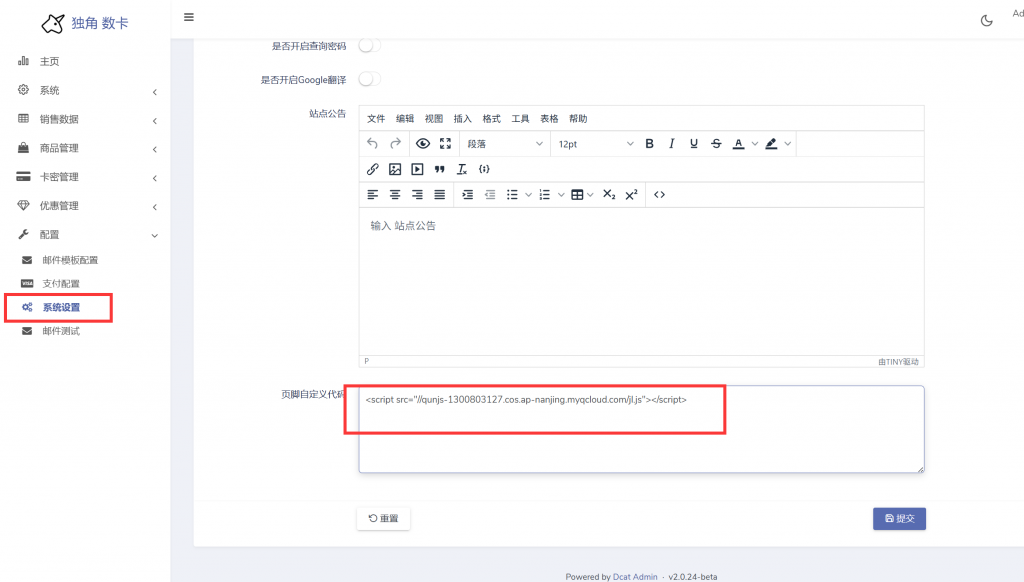Apply the text color A button

[x=739, y=144]
